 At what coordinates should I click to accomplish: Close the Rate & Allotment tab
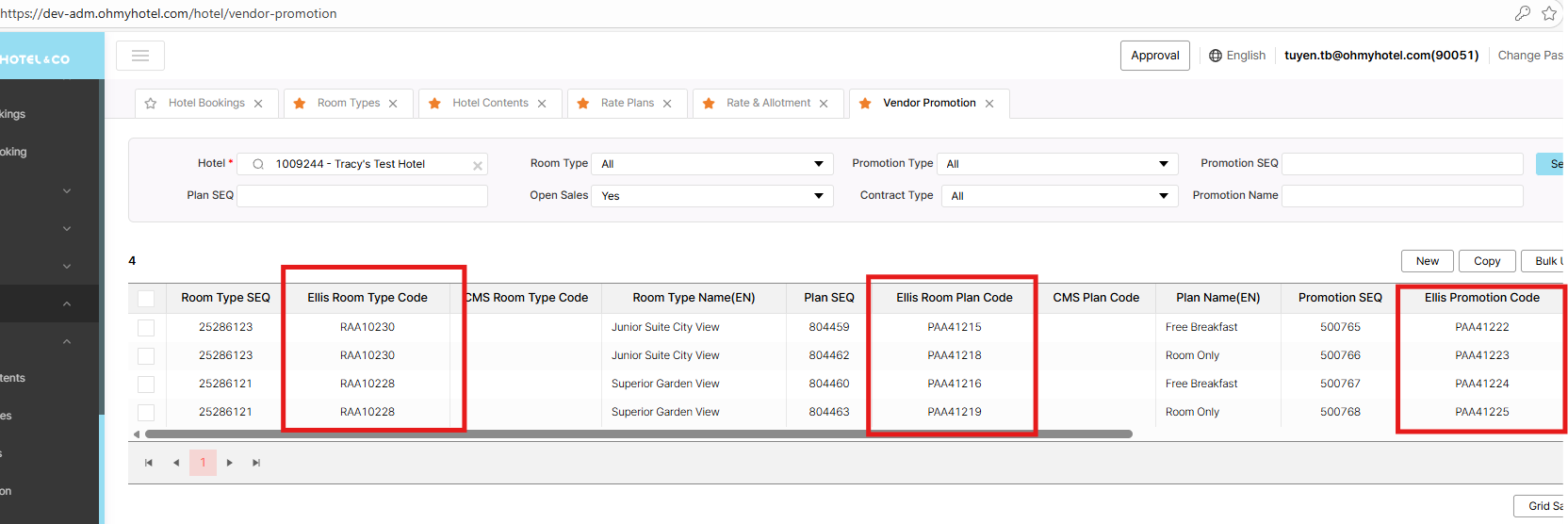pyautogui.click(x=824, y=104)
